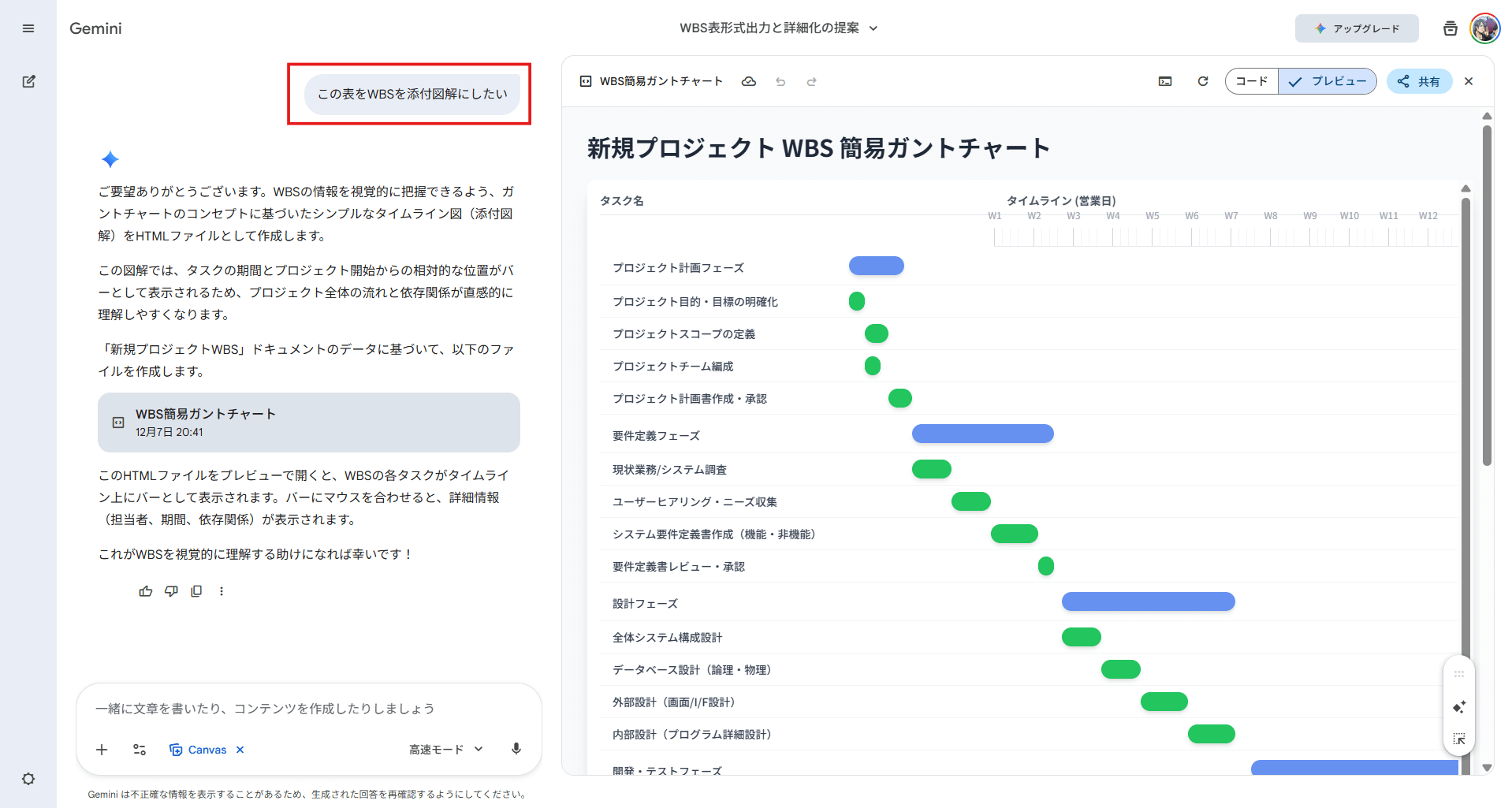Save the Gantt chart to Google Drive

[748, 81]
